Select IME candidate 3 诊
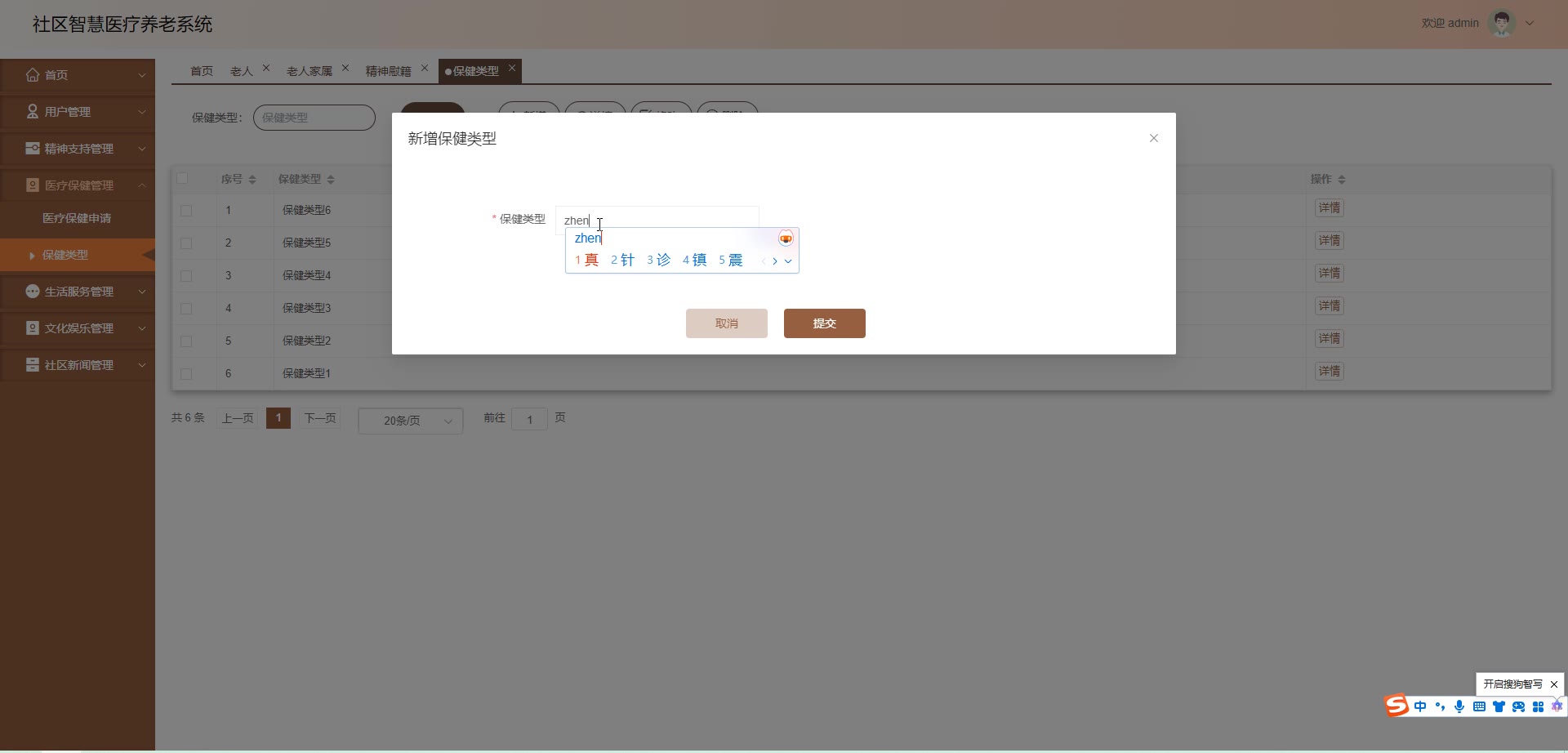 [x=659, y=261]
